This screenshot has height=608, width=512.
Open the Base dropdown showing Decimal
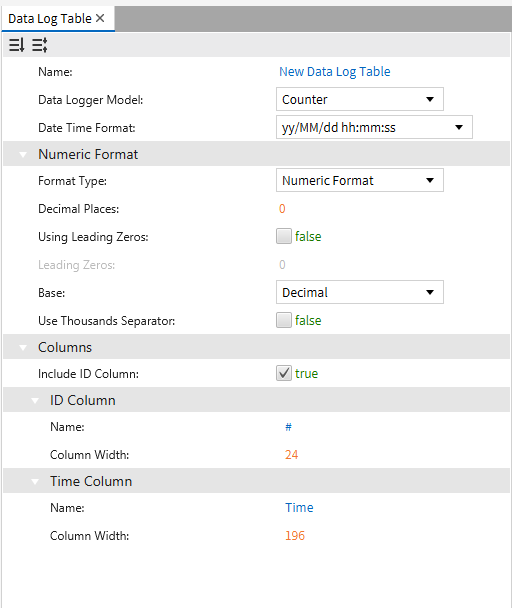[x=360, y=292]
